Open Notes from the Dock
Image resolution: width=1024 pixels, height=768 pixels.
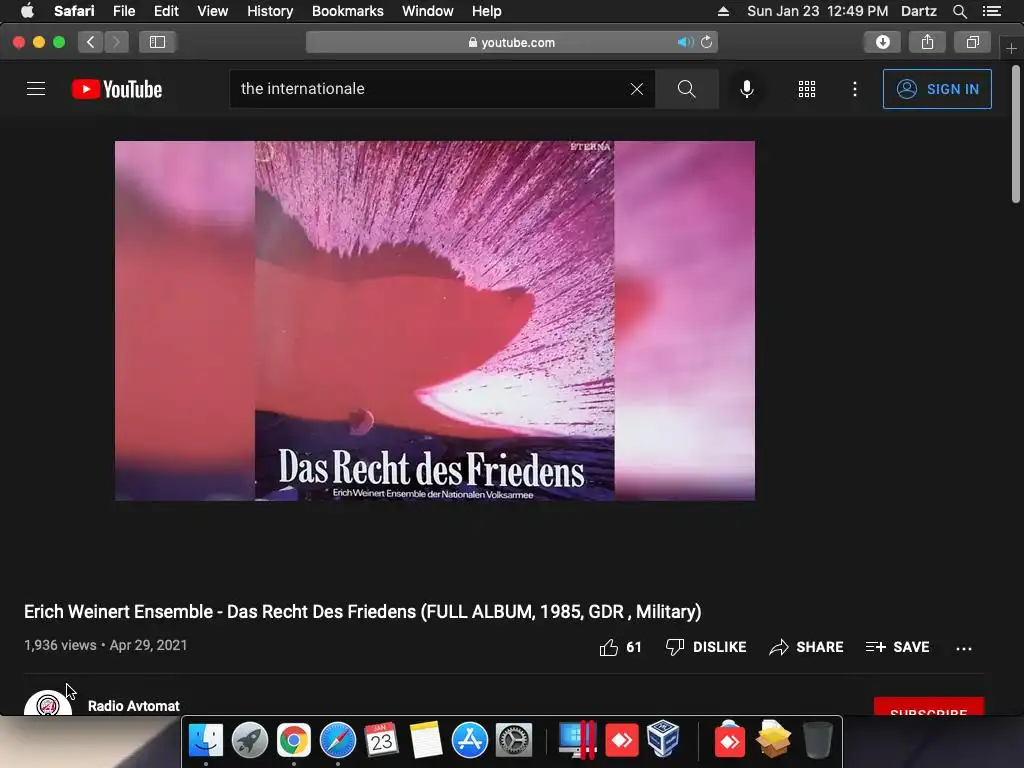[426, 740]
